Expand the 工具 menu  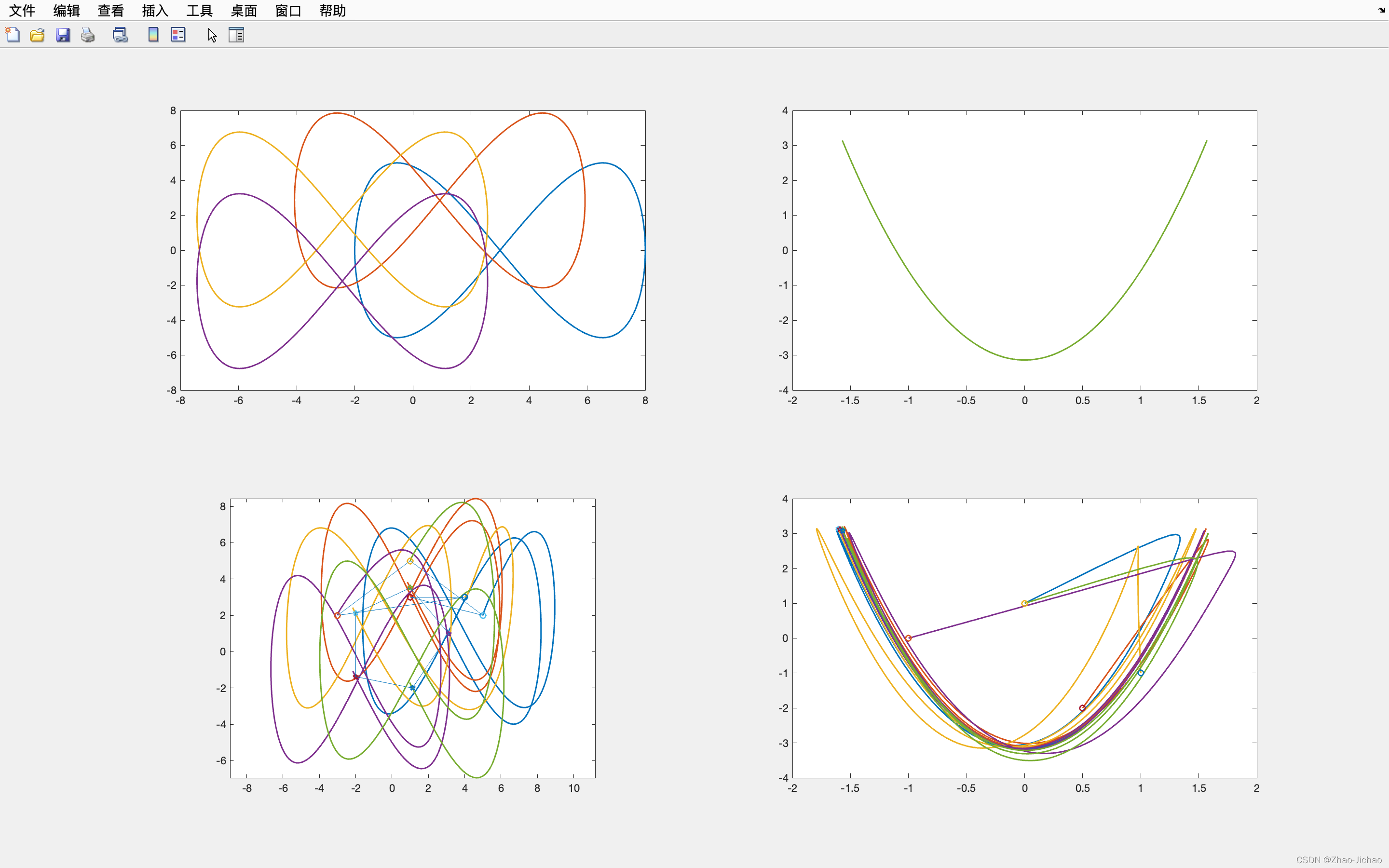[x=199, y=10]
